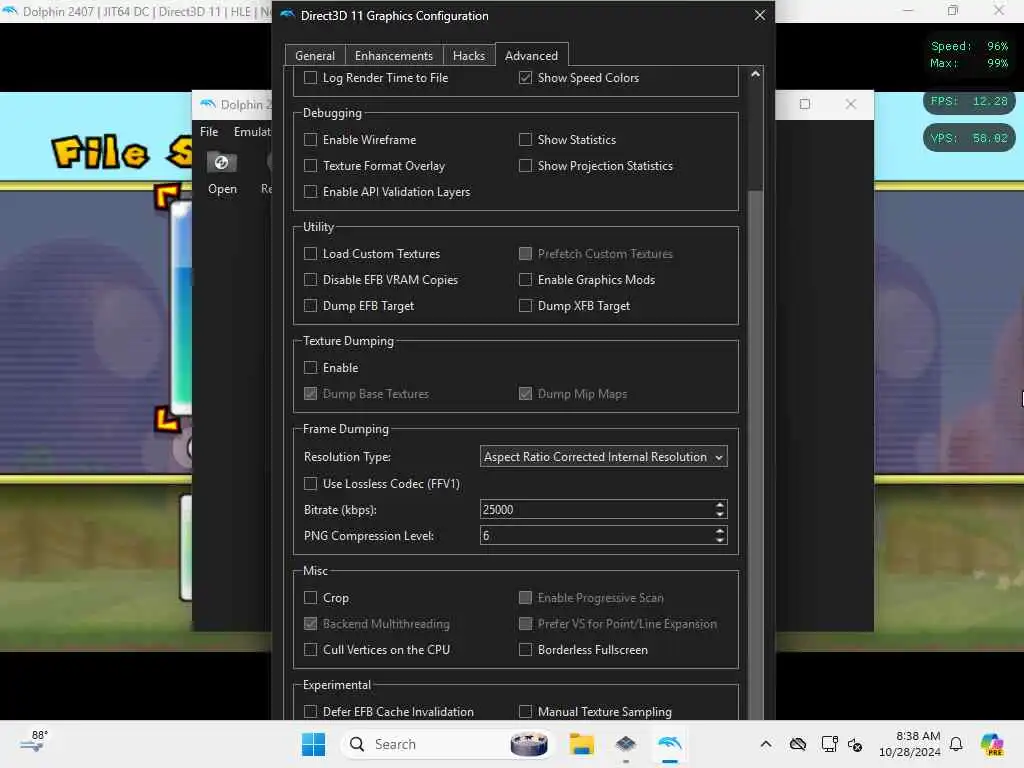Viewport: 1024px width, 768px height.
Task: Click the taskbar Search box
Action: pos(446,744)
